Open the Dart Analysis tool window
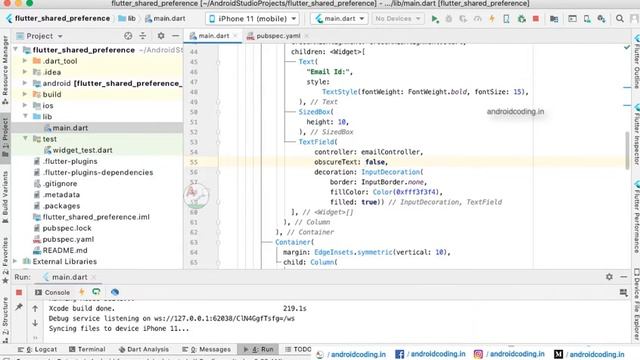The height and width of the screenshot is (360, 640). coord(143,349)
